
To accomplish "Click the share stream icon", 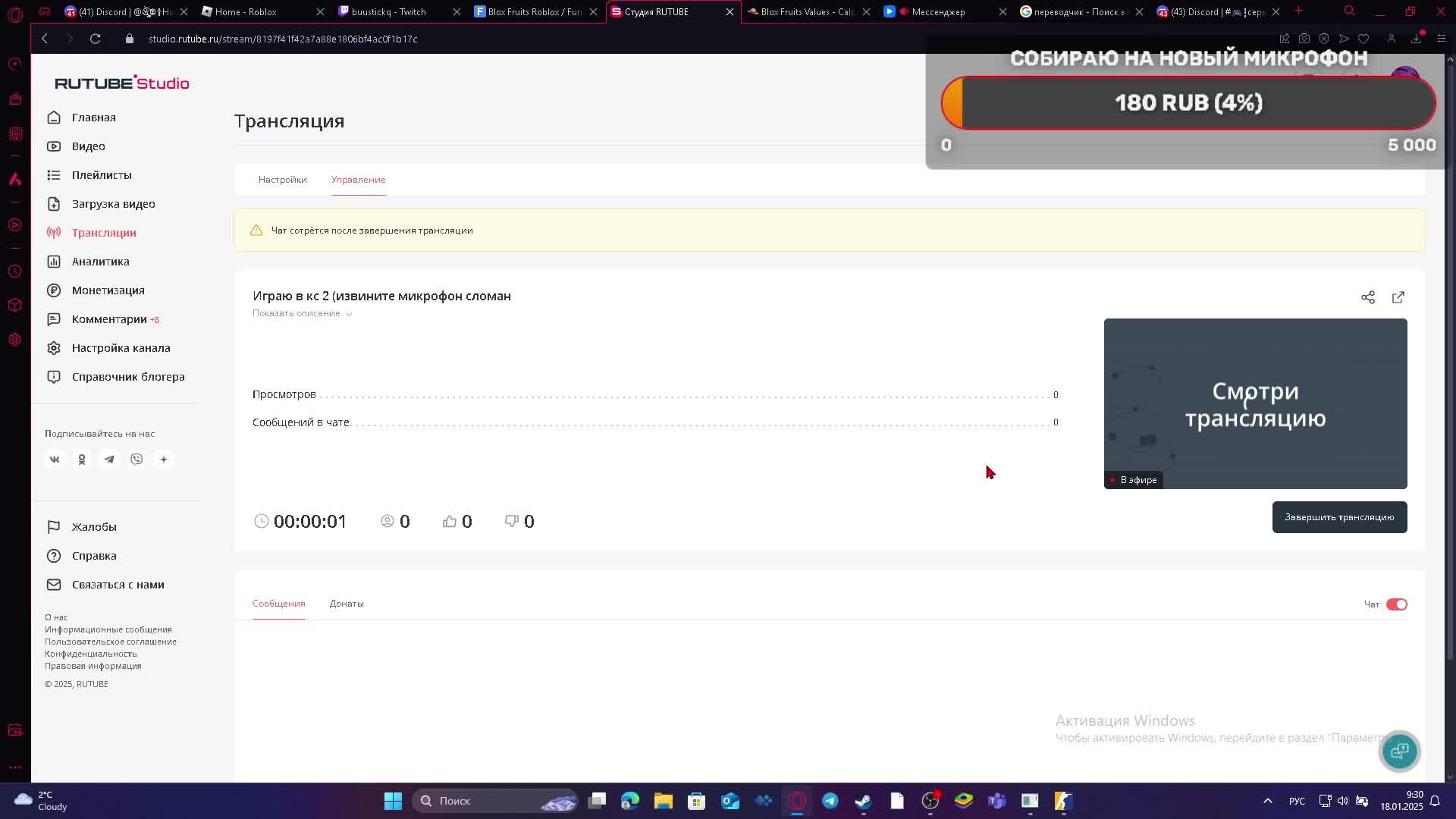I will (1367, 297).
